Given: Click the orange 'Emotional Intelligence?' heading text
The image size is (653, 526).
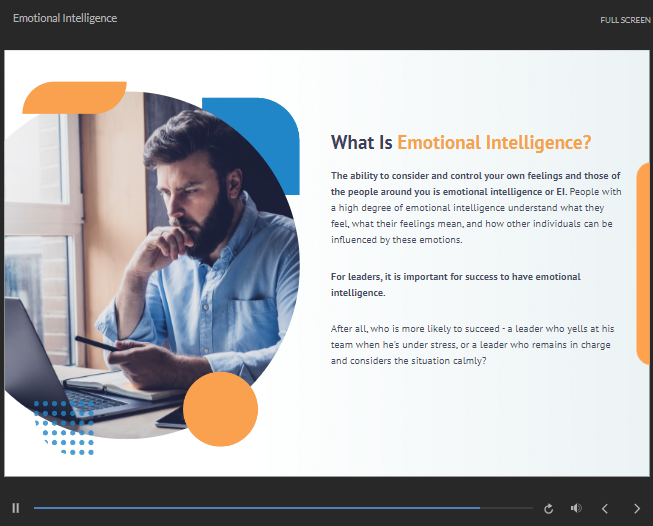Looking at the screenshot, I should (494, 142).
